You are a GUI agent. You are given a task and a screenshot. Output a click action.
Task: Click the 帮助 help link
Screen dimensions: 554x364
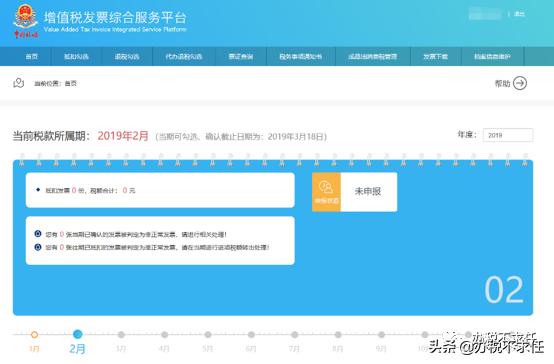tap(502, 83)
